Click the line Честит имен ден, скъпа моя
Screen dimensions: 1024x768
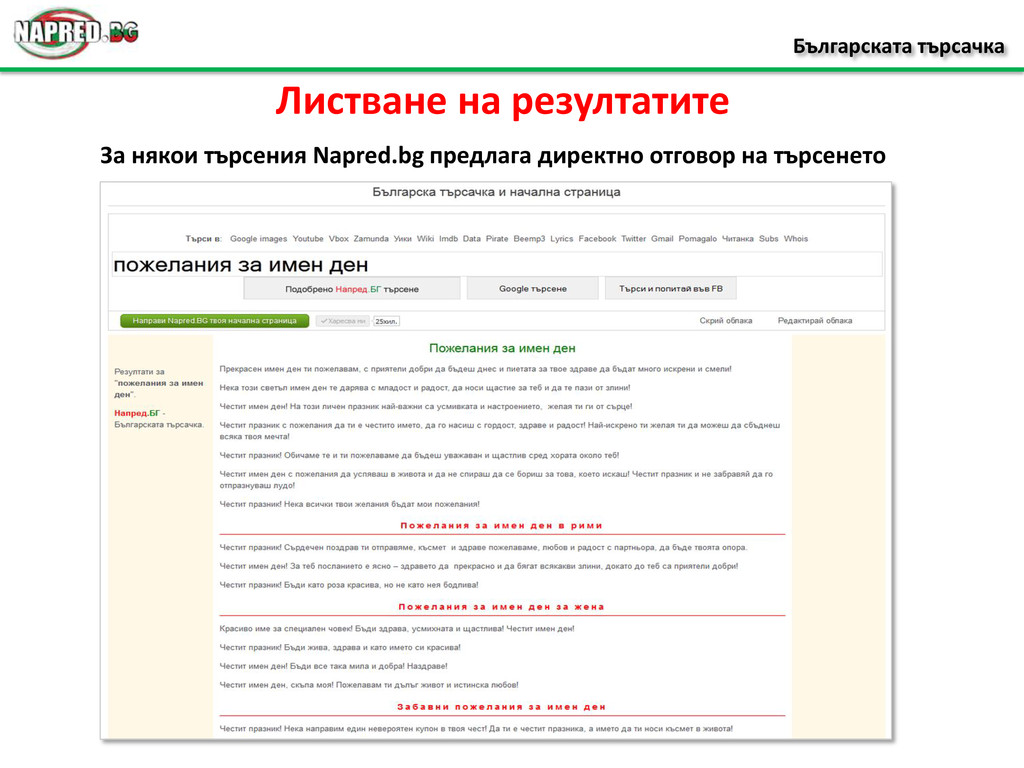368,685
